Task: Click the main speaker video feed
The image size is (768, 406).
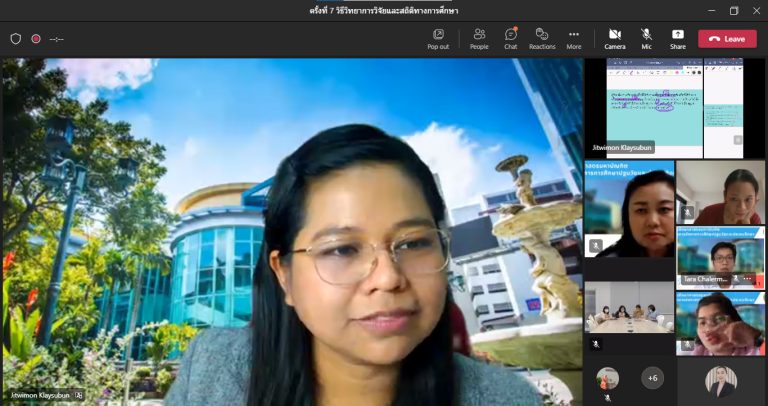Action: [292, 230]
